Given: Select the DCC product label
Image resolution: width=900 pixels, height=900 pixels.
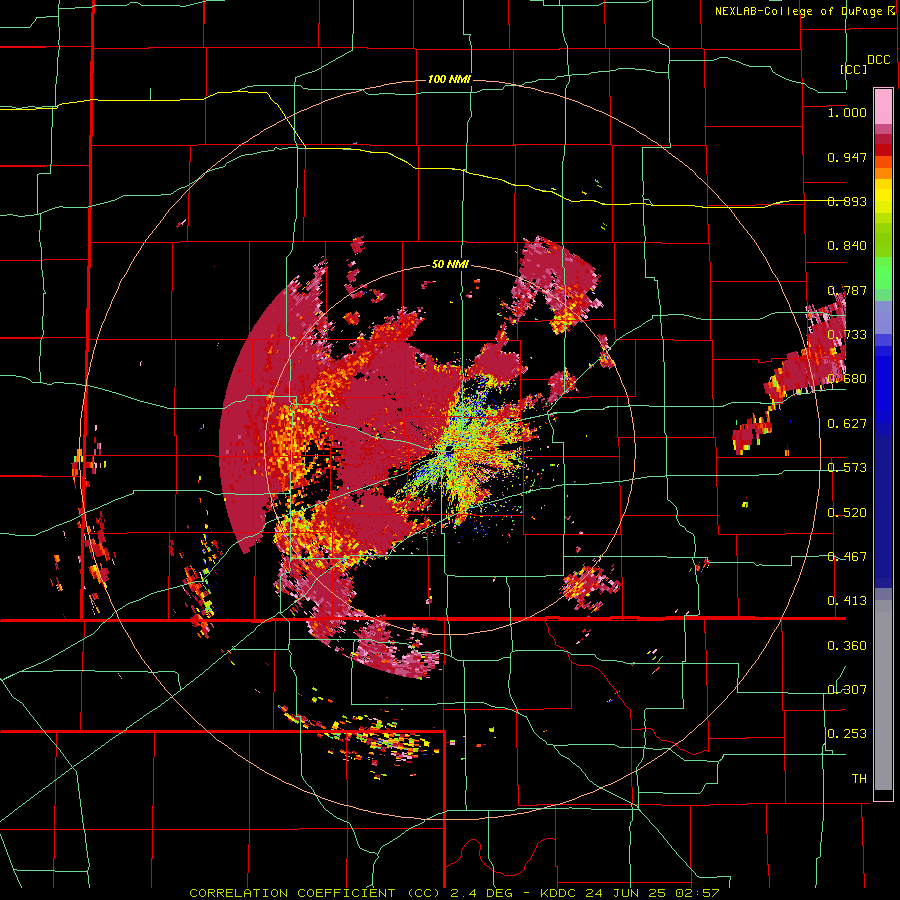Looking at the screenshot, I should [x=878, y=60].
